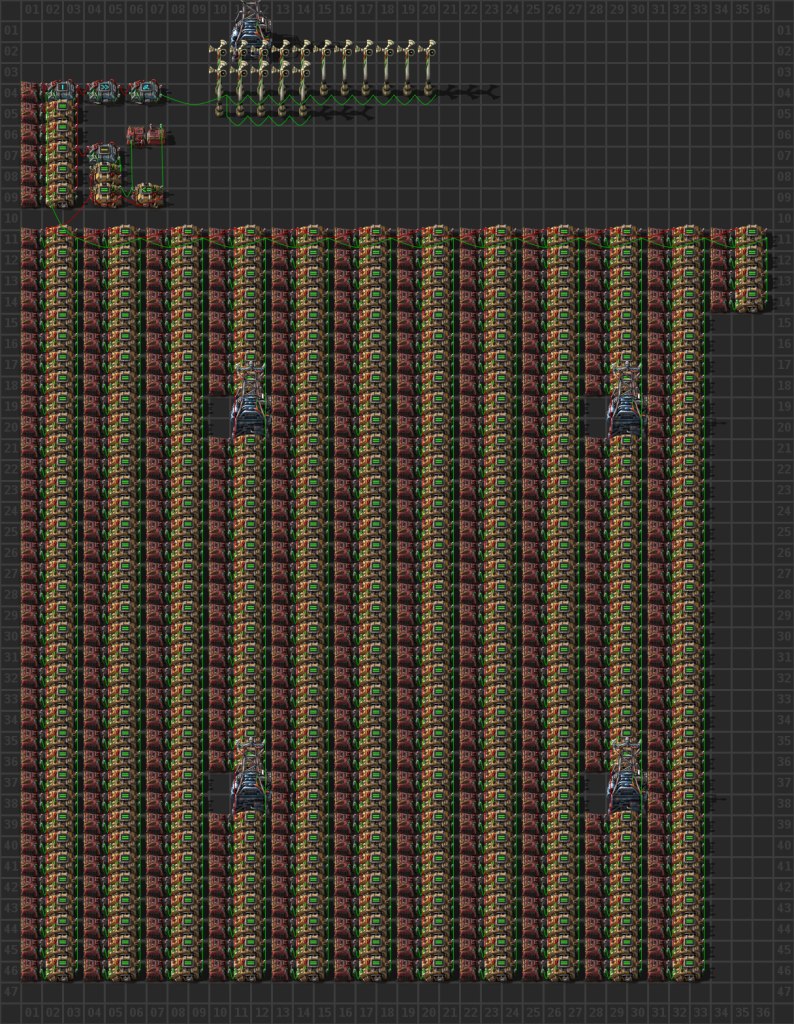Select the constant combinator at column 01, row 46

tap(31, 970)
